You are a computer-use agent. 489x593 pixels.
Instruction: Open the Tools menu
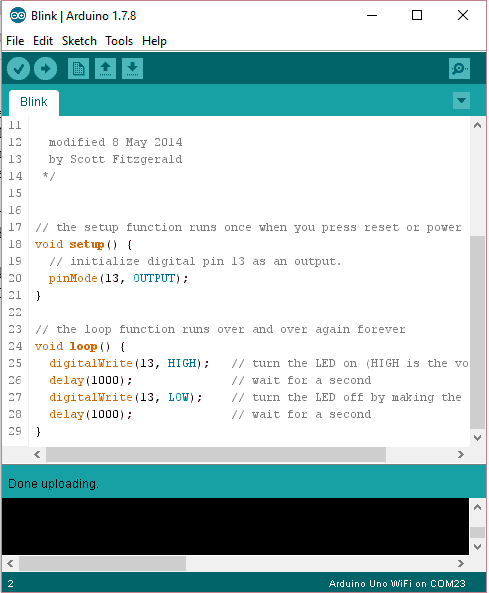[119, 41]
